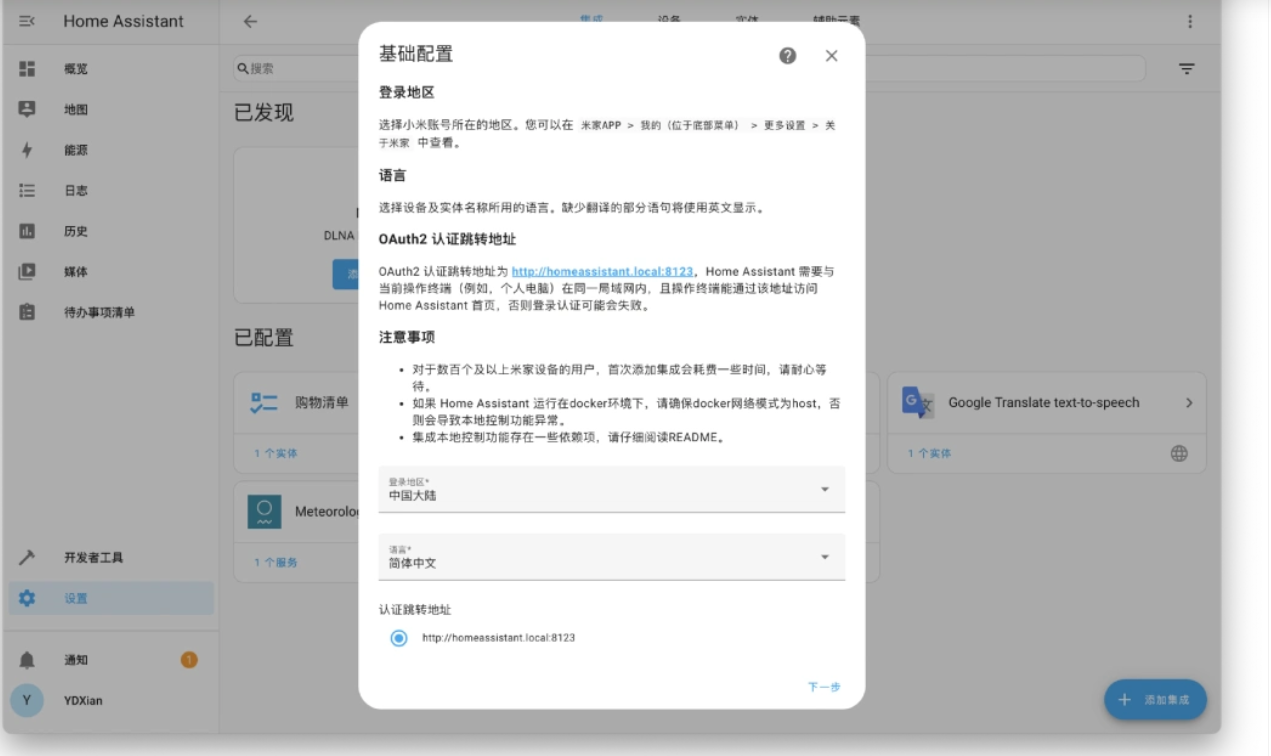1271x756 pixels.
Task: Open the 日志 list icon
Action: [27, 190]
